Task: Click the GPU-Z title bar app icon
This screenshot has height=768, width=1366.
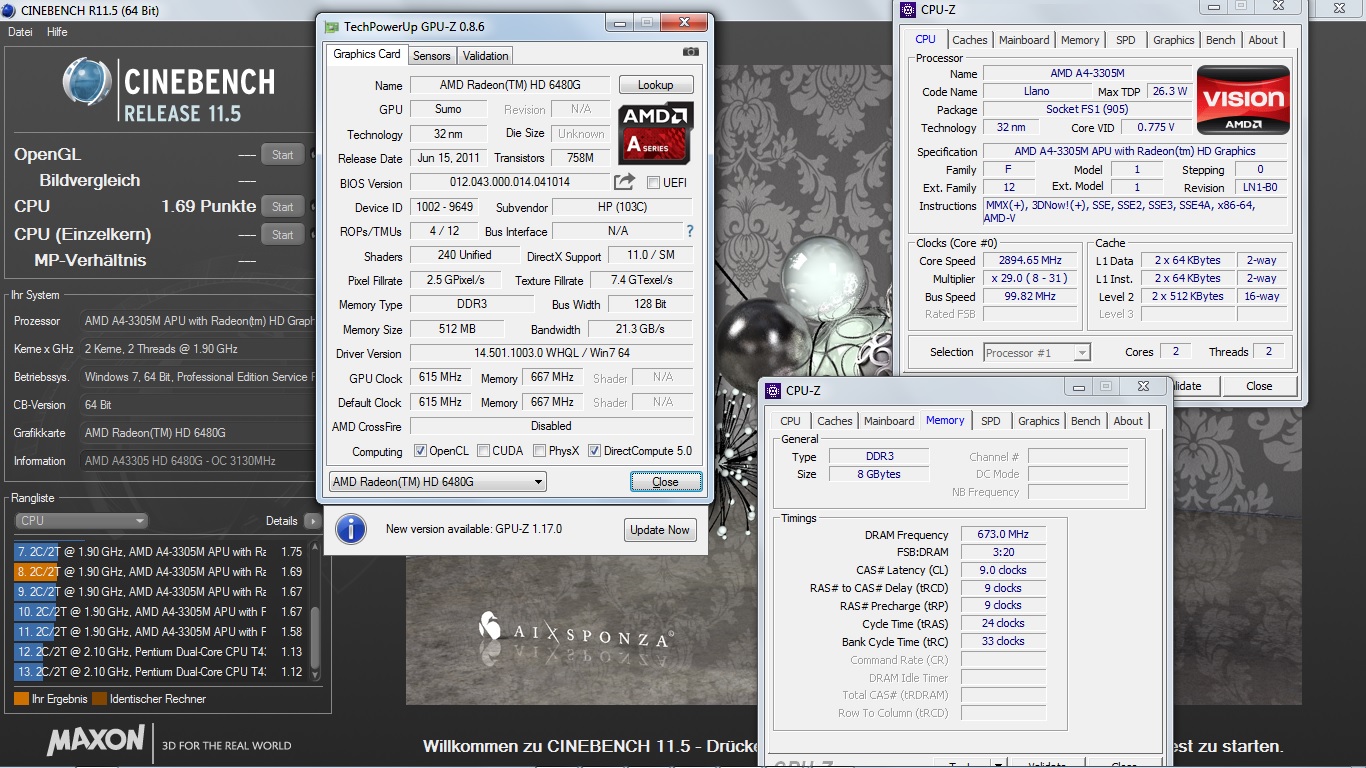Action: [x=330, y=26]
